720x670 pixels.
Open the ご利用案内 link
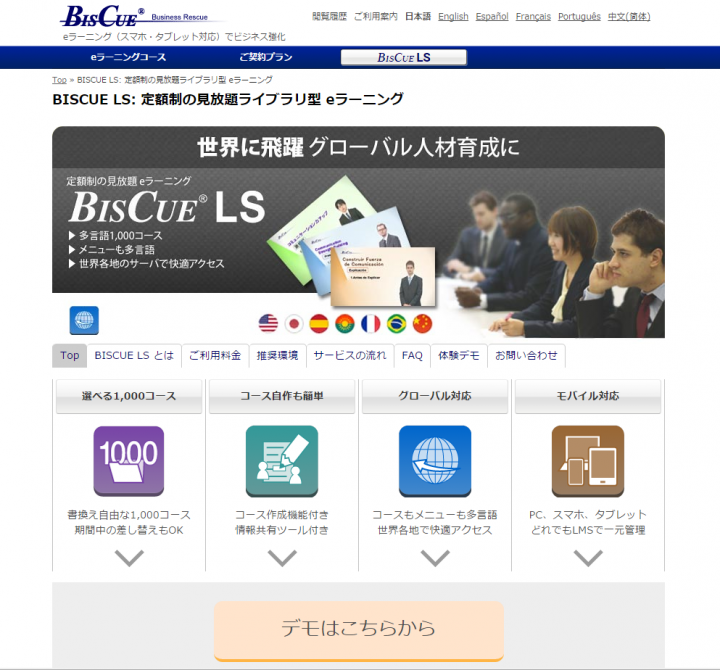pos(376,17)
